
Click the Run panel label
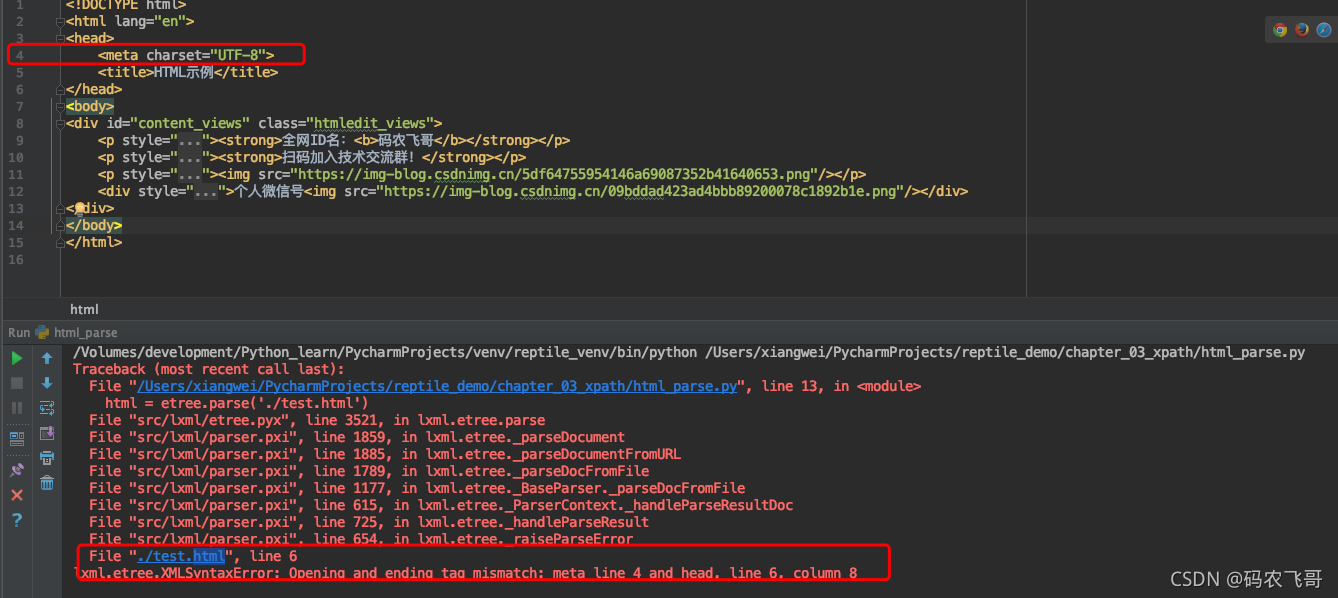click(19, 332)
